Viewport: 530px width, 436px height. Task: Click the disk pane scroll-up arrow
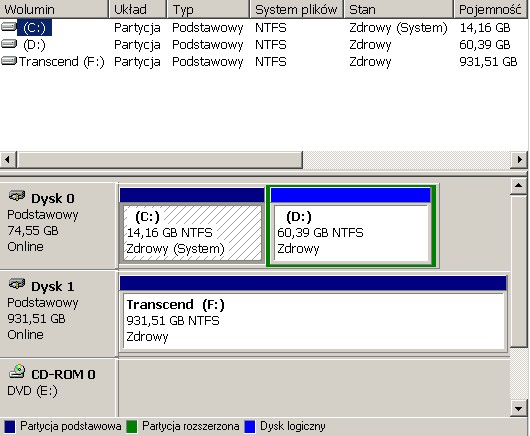[x=519, y=185]
